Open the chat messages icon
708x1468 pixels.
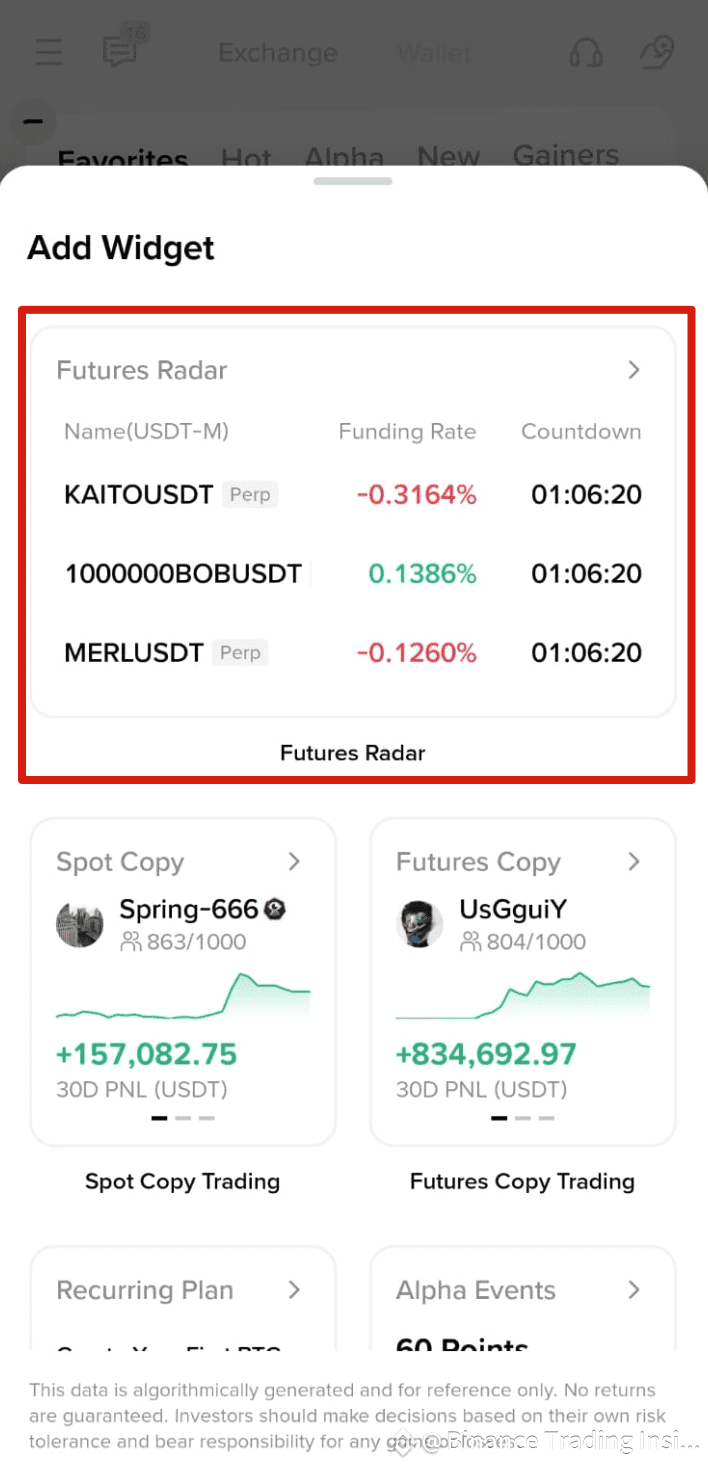[122, 50]
